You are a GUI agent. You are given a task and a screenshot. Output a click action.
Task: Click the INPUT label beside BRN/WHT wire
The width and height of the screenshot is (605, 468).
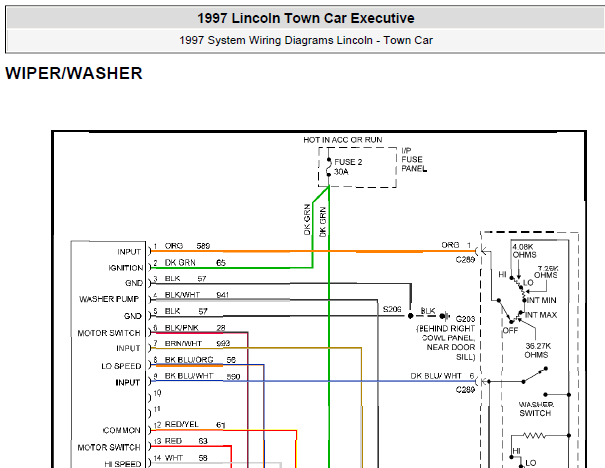(128, 348)
